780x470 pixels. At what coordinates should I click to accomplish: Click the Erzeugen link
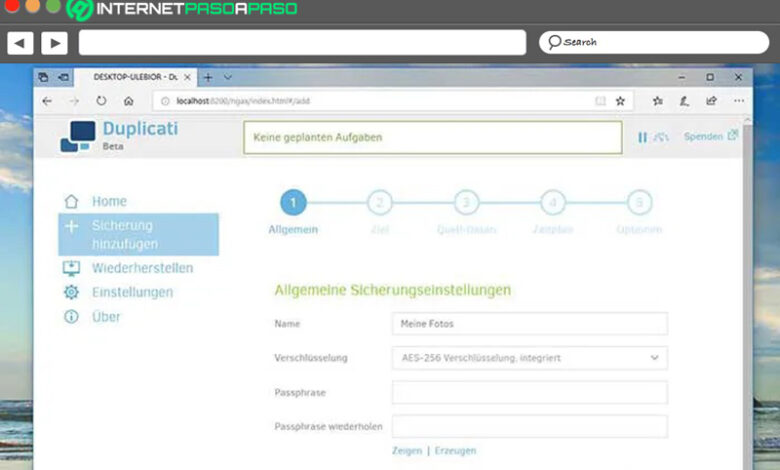pos(455,451)
